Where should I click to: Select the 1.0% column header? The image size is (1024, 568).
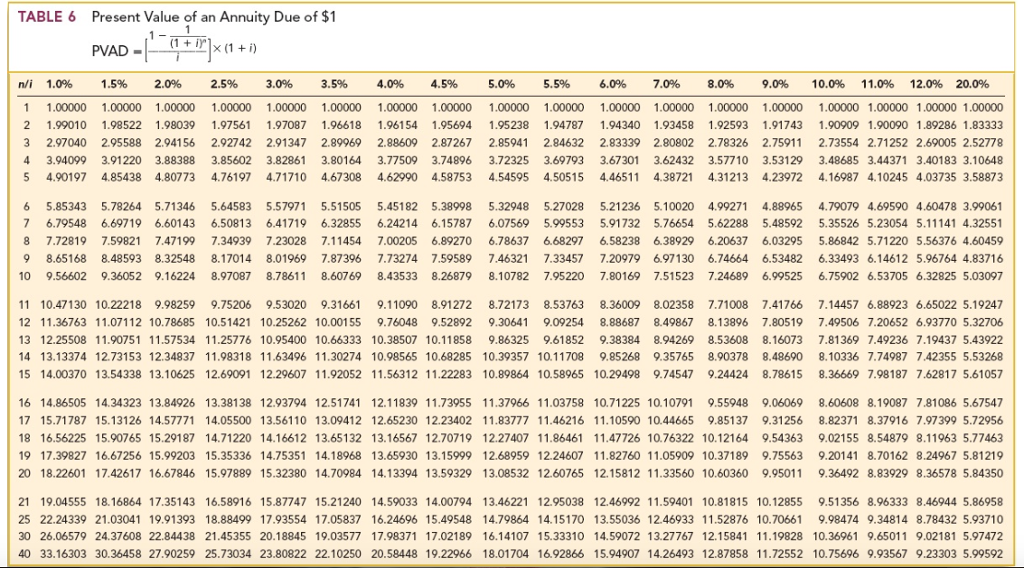coord(59,84)
